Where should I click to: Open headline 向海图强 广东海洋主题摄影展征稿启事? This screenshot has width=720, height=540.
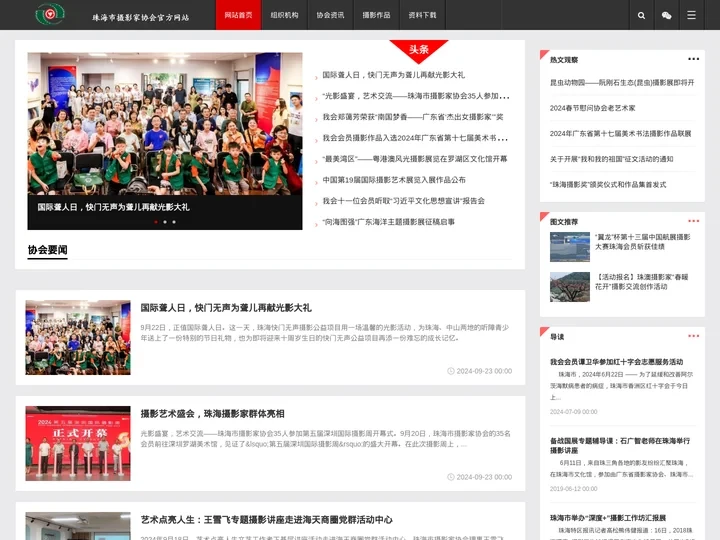point(388,222)
